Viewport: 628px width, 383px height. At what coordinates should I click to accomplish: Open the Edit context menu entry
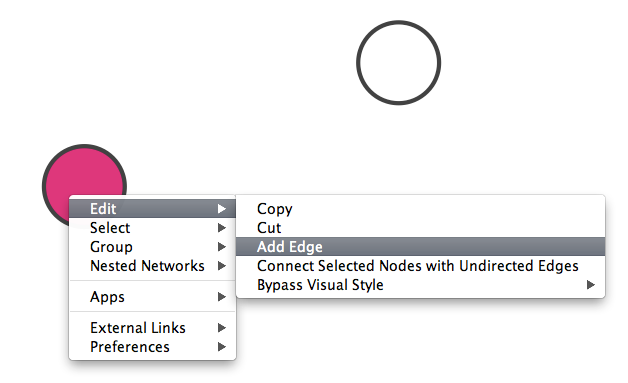(152, 208)
